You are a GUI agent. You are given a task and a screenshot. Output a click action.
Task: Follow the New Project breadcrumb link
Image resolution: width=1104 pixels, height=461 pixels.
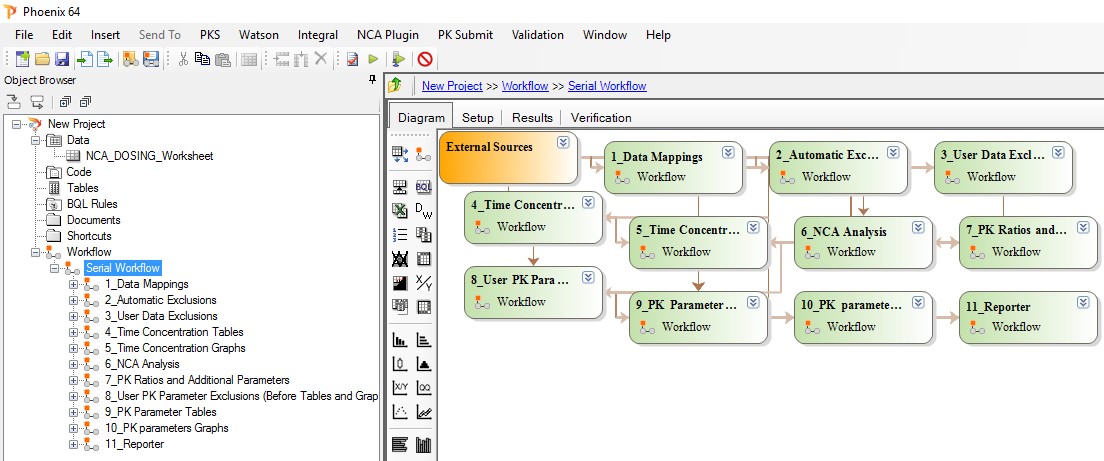pos(452,86)
